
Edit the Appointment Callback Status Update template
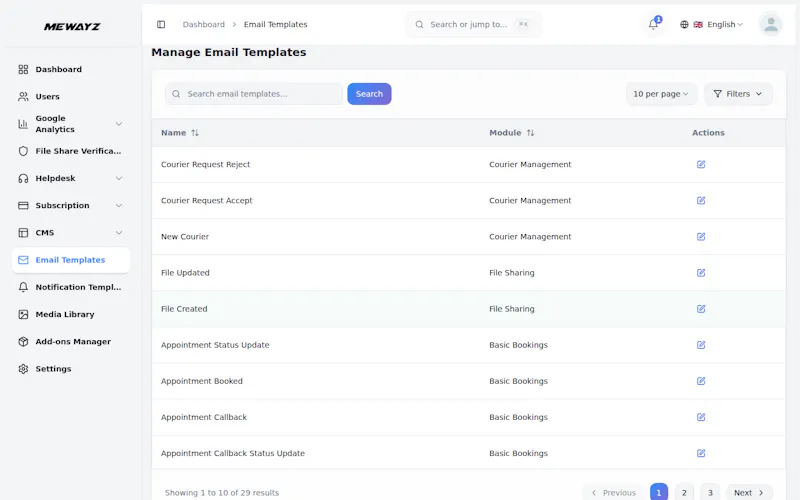[x=701, y=453]
